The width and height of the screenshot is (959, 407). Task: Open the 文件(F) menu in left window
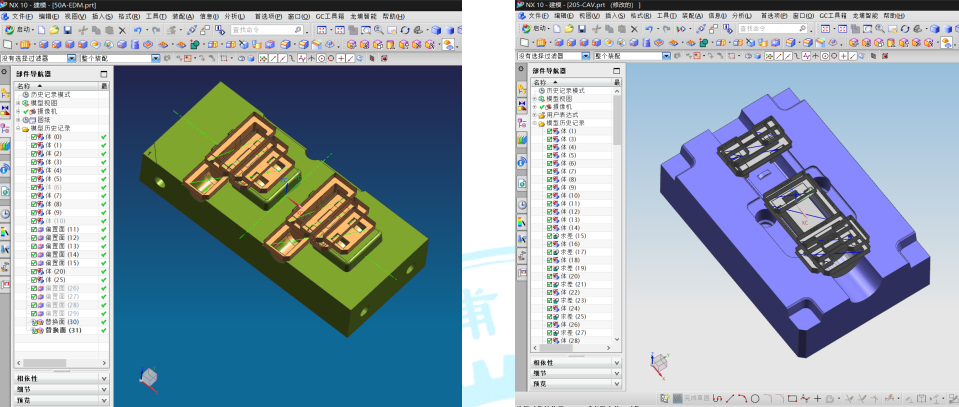(x=22, y=16)
